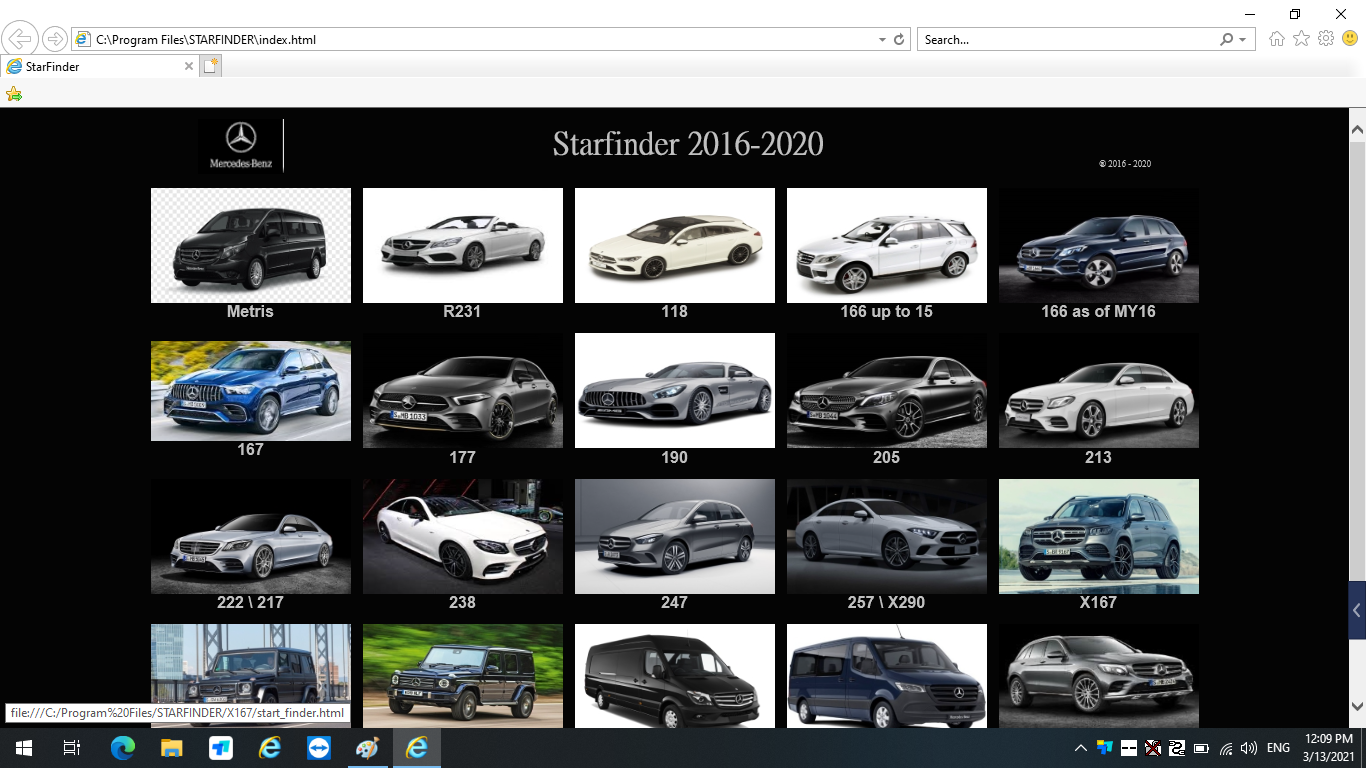Open the Tools gear menu
Screen dimensions: 1366x768
tap(1326, 39)
